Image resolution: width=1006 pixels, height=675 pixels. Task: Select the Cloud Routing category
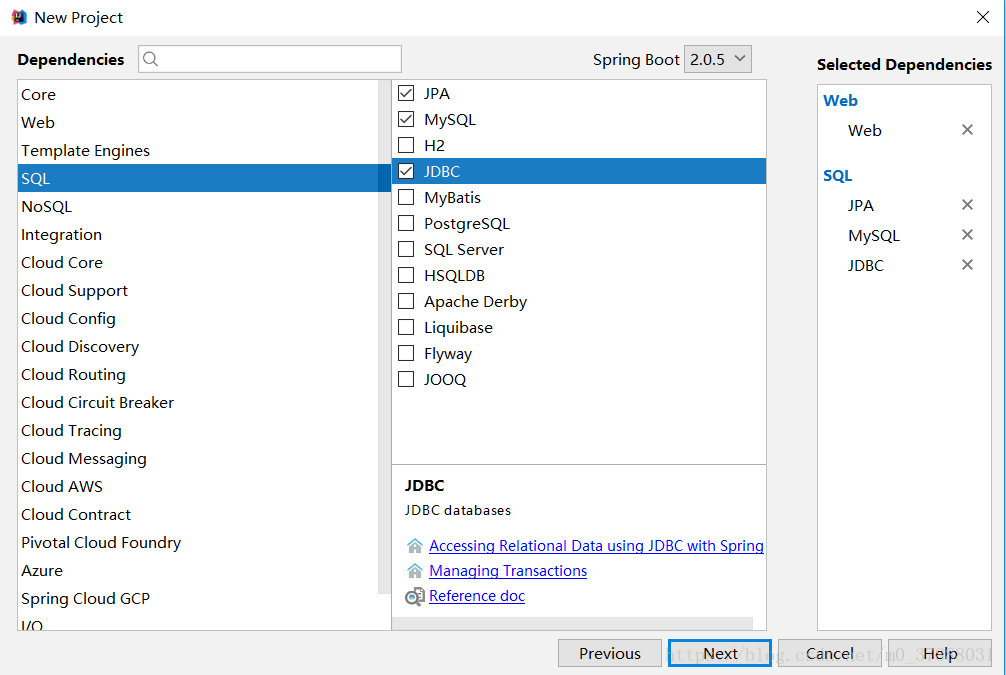(198, 375)
